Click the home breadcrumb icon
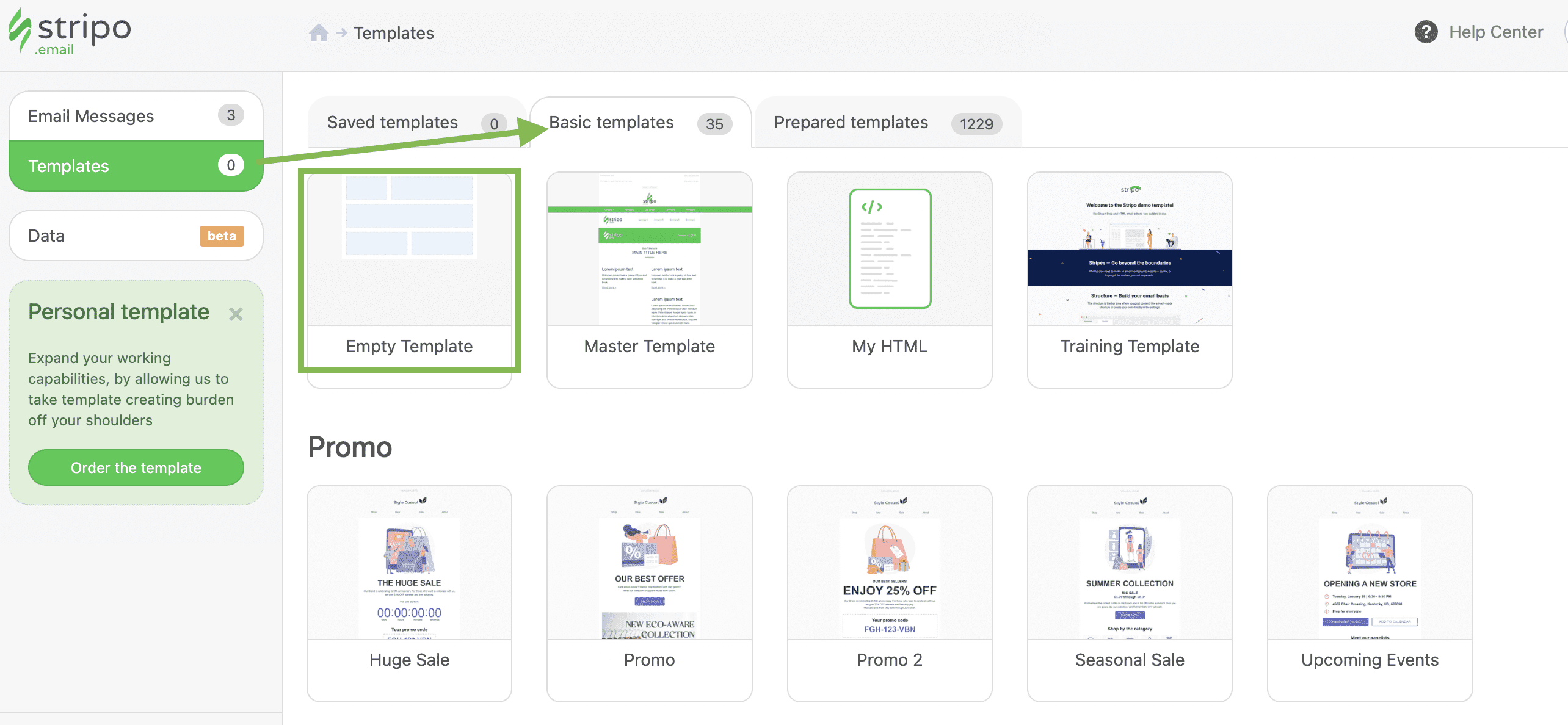The height and width of the screenshot is (725, 1568). 318,32
